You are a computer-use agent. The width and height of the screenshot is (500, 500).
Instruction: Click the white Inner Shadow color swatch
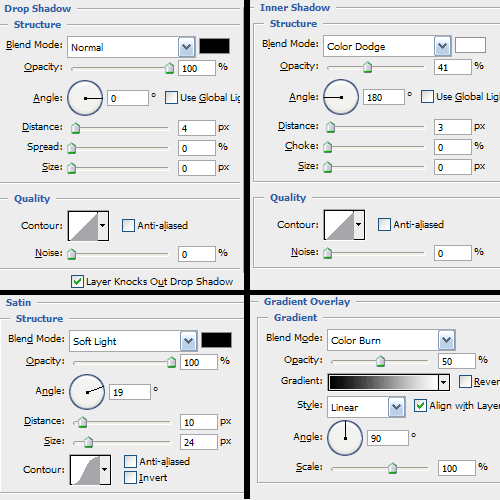[470, 45]
